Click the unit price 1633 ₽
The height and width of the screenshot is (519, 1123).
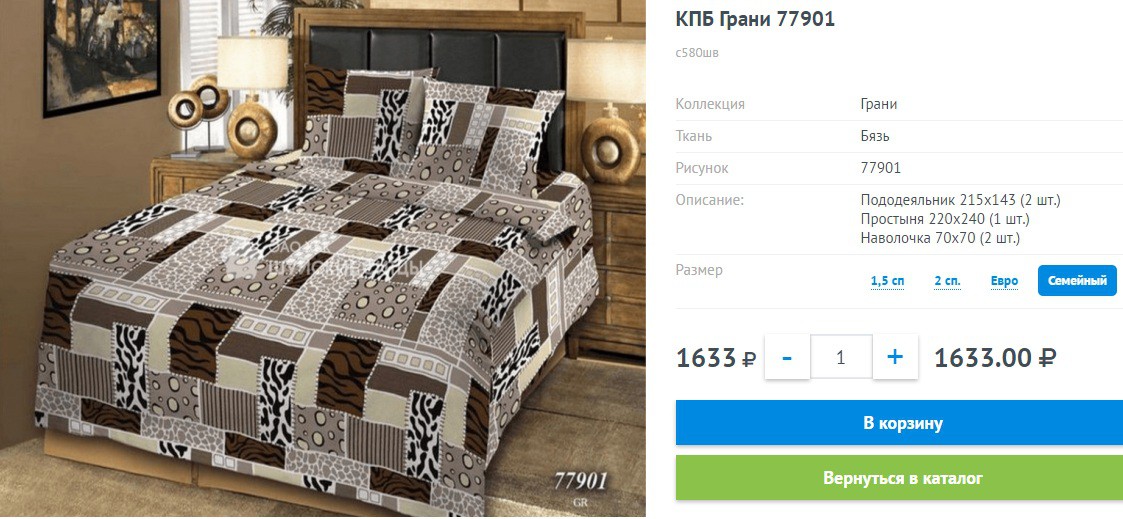point(716,357)
